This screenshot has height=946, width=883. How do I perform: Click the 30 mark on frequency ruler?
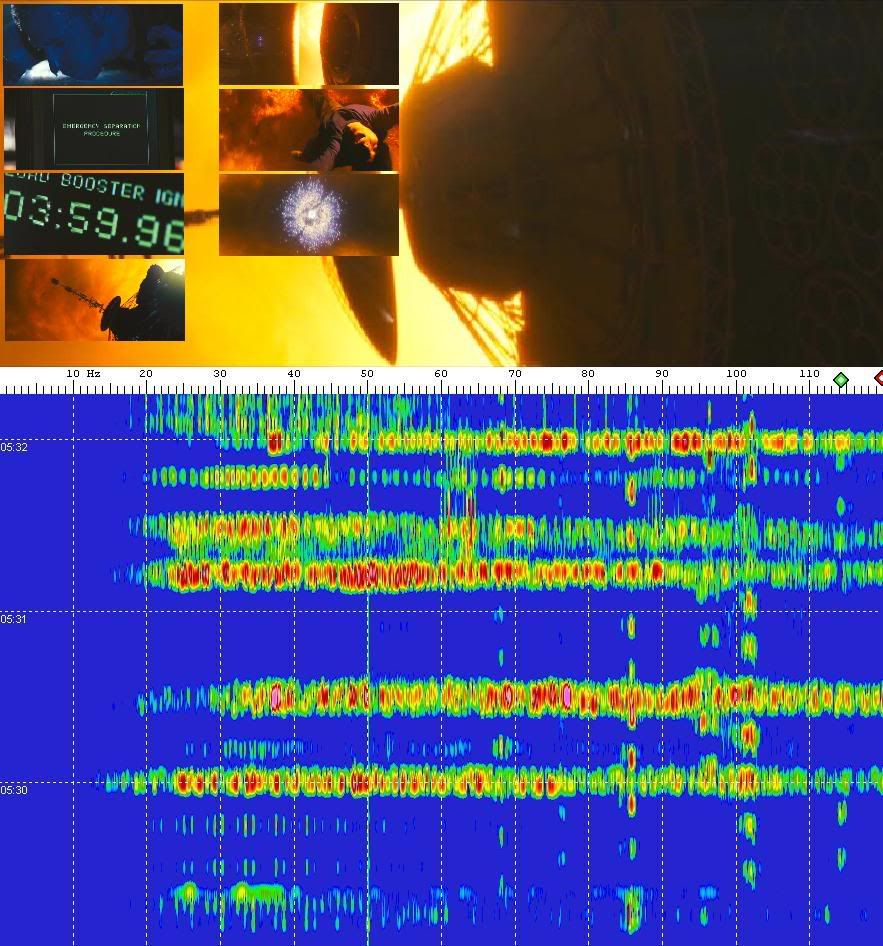(x=220, y=374)
